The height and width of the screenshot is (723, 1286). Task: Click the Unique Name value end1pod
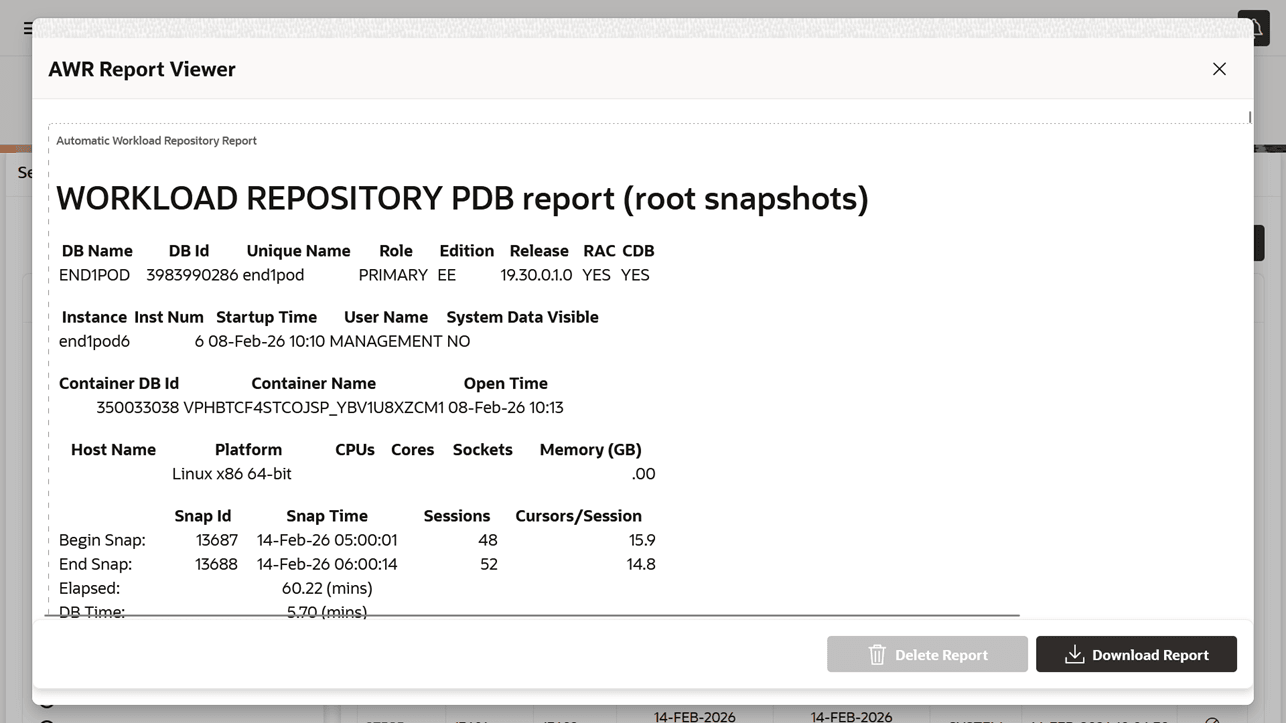pyautogui.click(x=273, y=275)
